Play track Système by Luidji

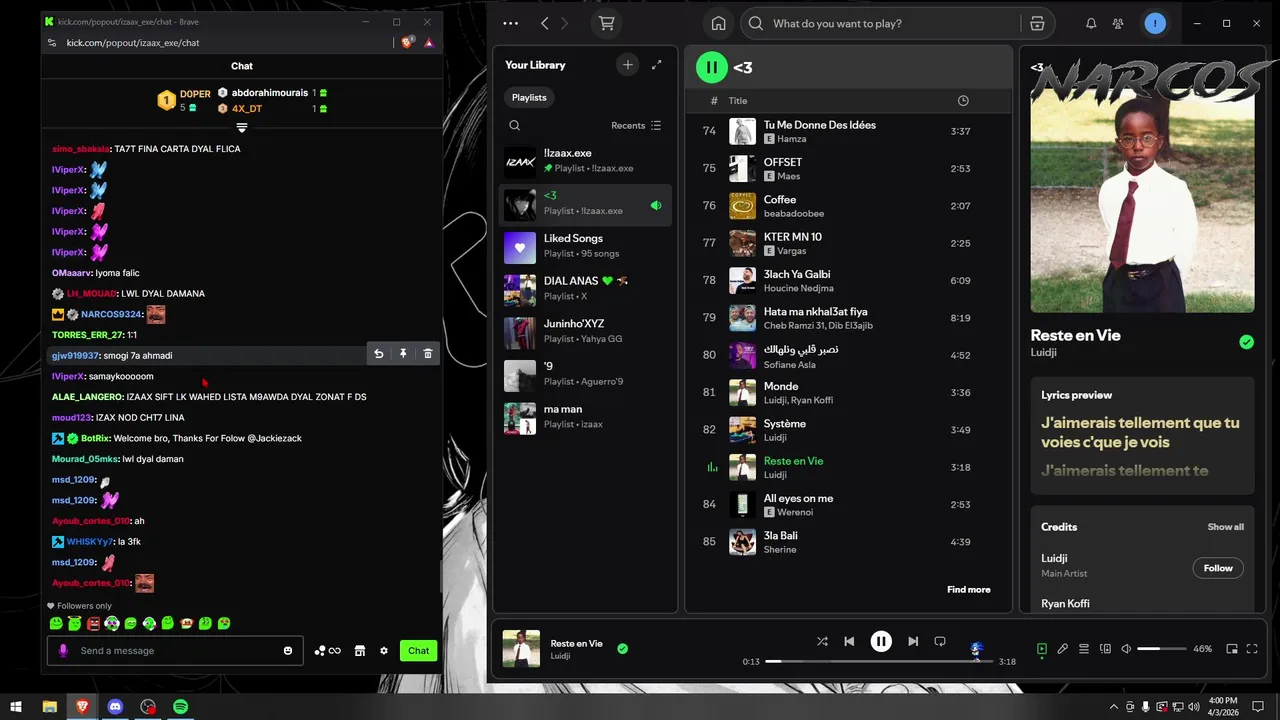[848, 430]
